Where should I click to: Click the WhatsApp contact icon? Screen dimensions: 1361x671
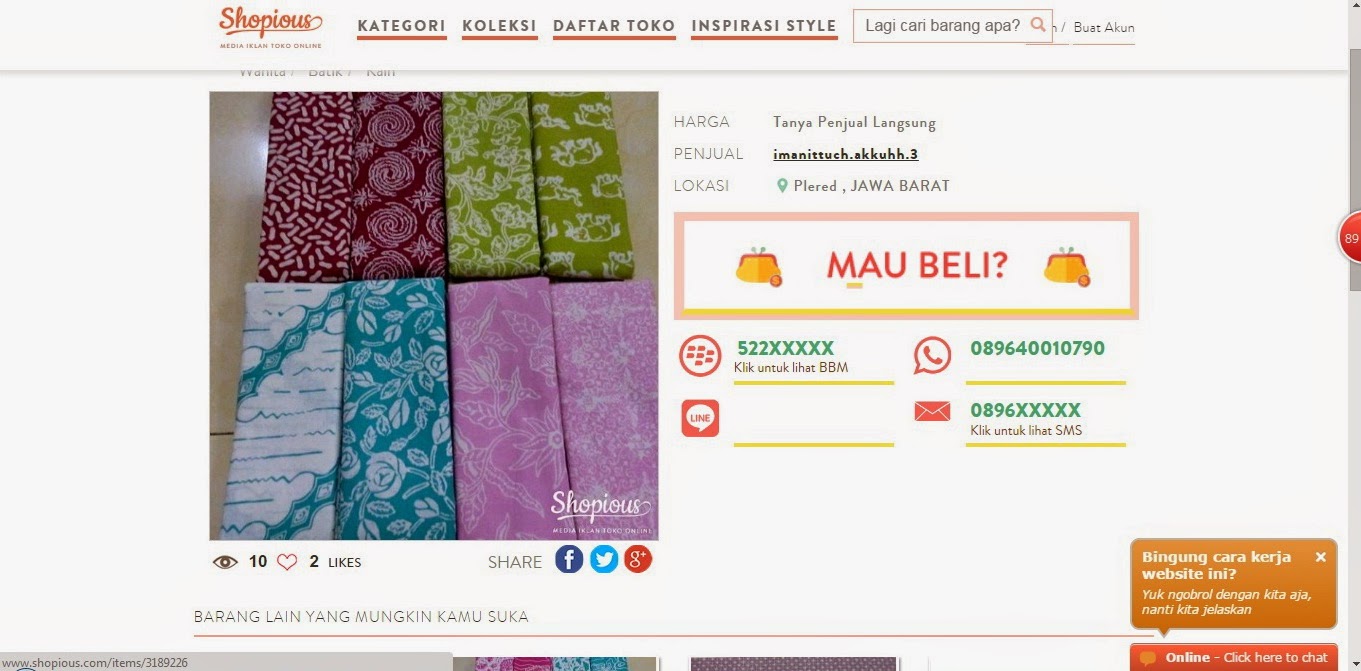(x=932, y=356)
